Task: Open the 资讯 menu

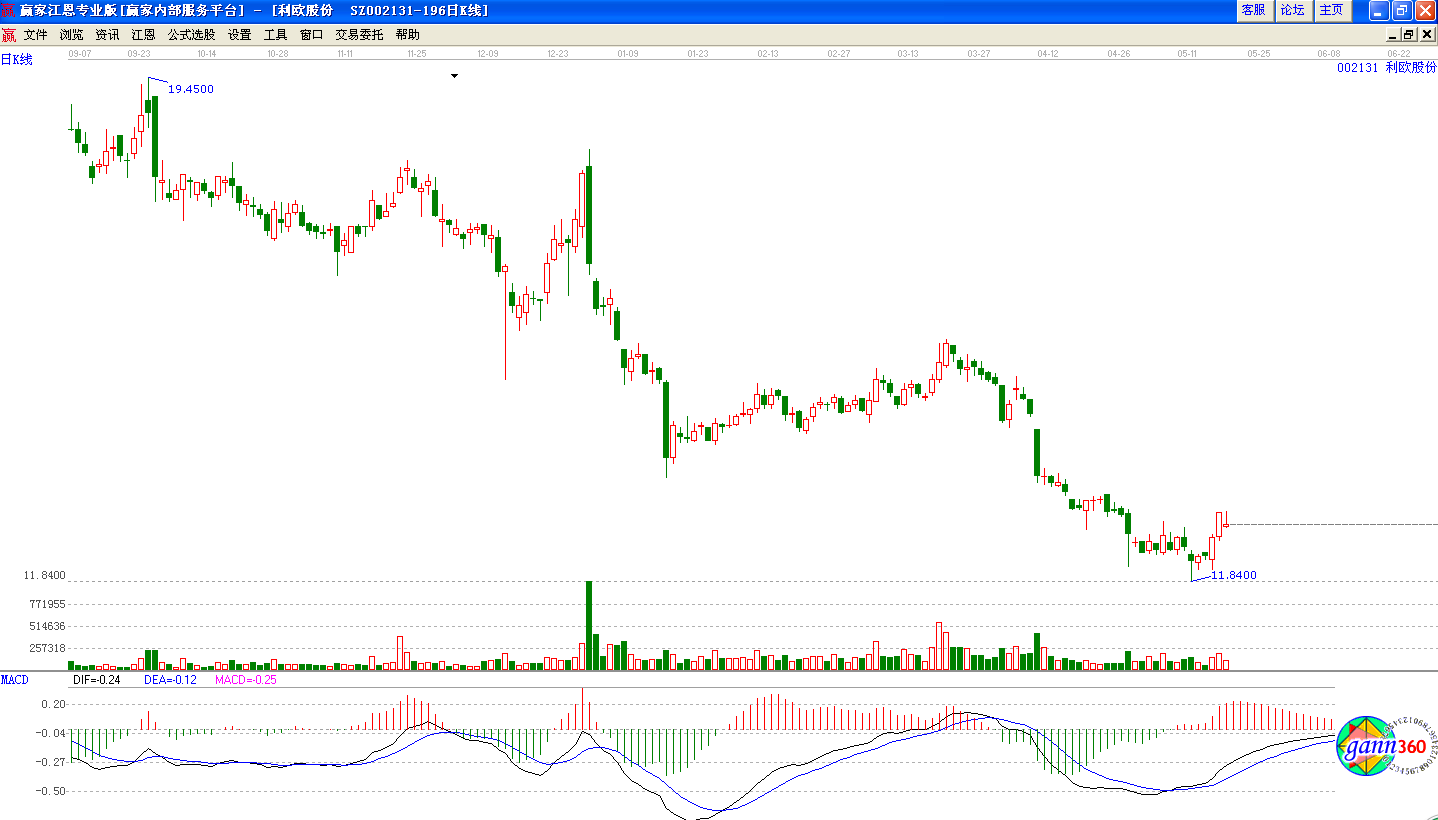Action: coord(108,35)
